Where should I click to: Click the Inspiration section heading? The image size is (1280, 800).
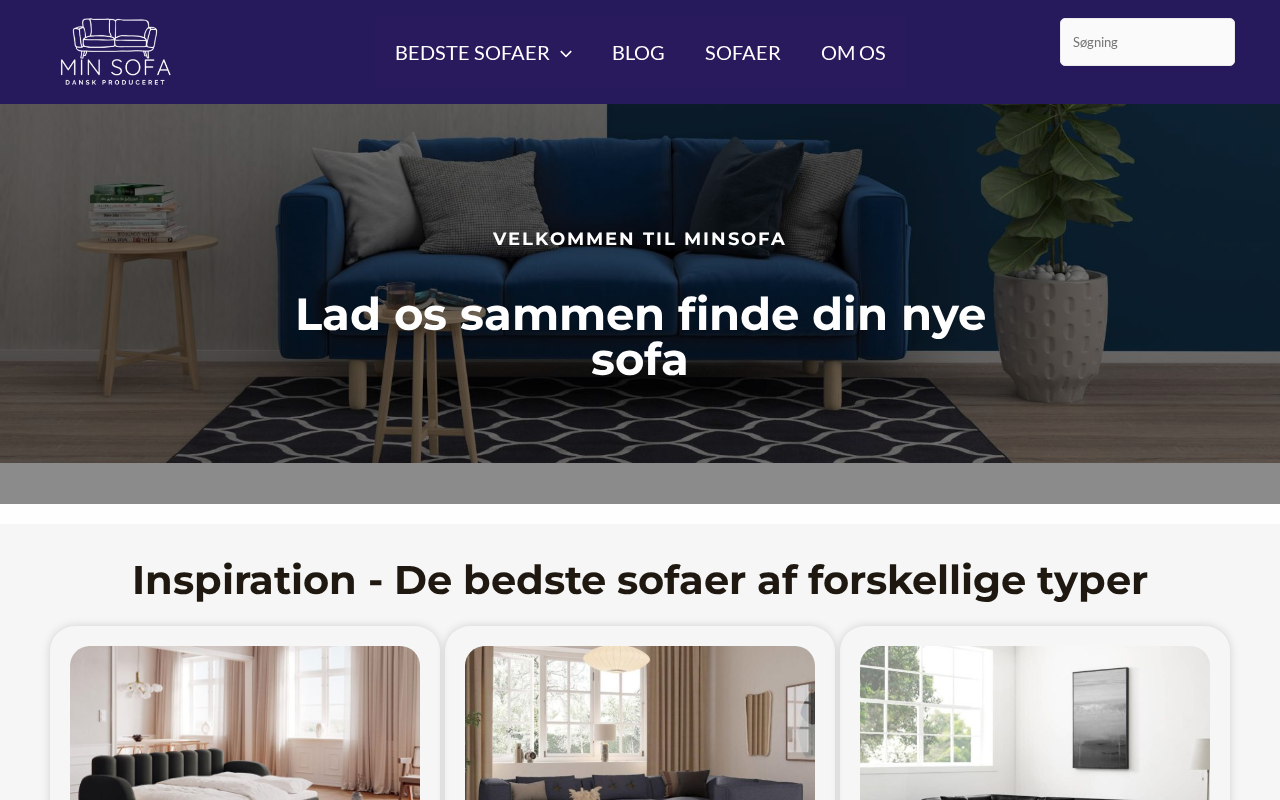click(640, 580)
